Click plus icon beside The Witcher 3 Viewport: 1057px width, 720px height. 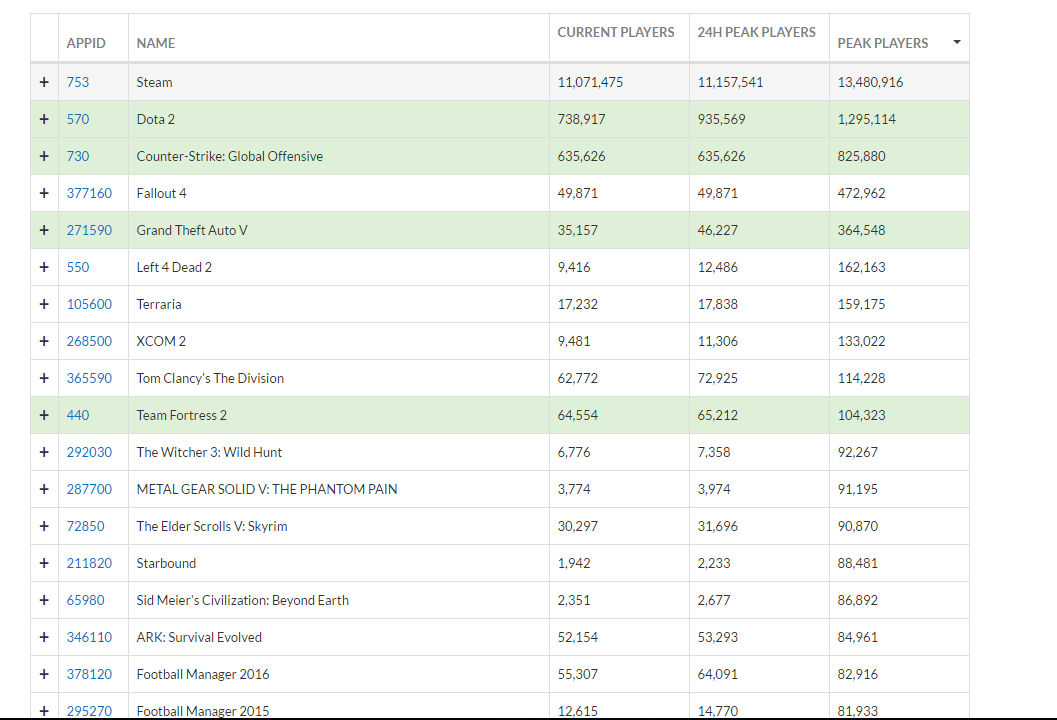[x=44, y=452]
